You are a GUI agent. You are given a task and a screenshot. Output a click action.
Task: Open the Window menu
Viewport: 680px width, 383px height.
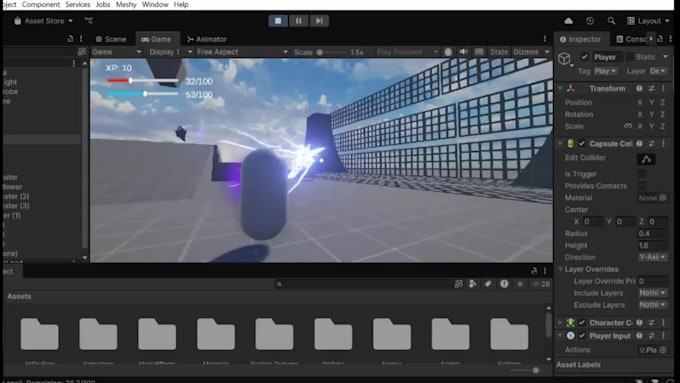click(x=155, y=4)
